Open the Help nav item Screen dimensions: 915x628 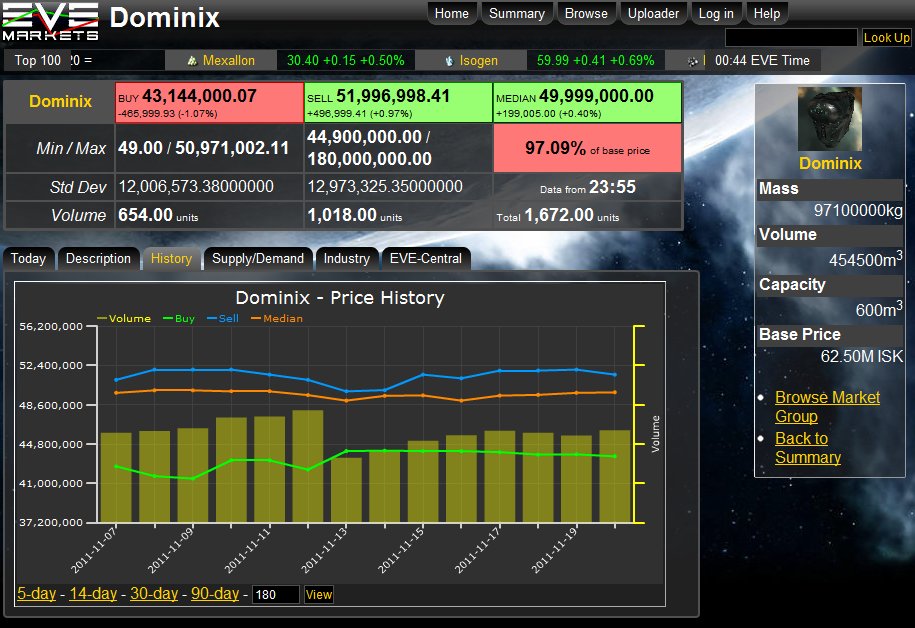pos(767,13)
